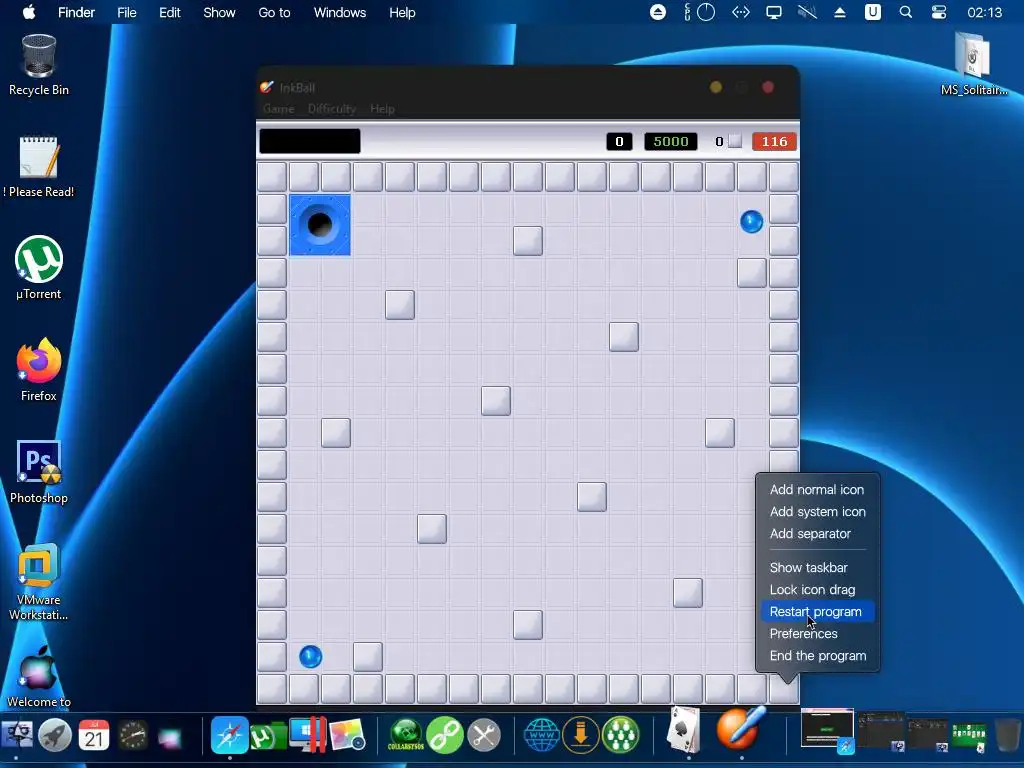
Task: Open the Help menu inside InkBall window
Action: [382, 109]
